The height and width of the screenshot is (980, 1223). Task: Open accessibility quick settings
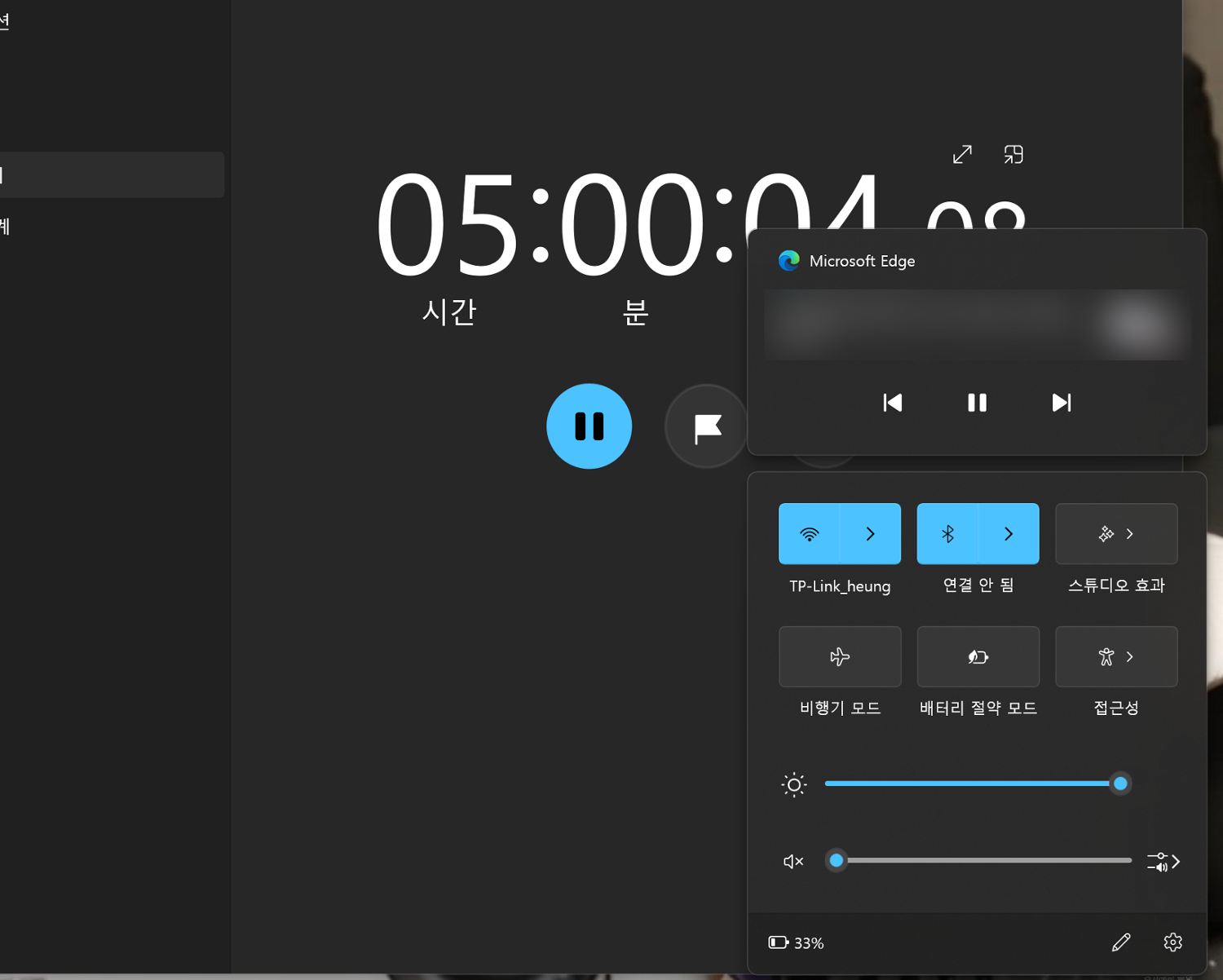coord(1116,657)
